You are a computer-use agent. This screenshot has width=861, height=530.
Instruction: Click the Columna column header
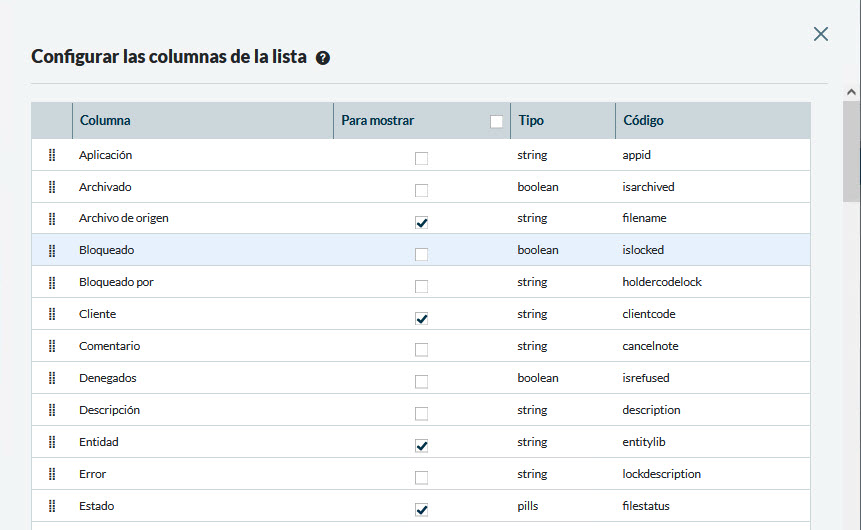click(x=105, y=121)
